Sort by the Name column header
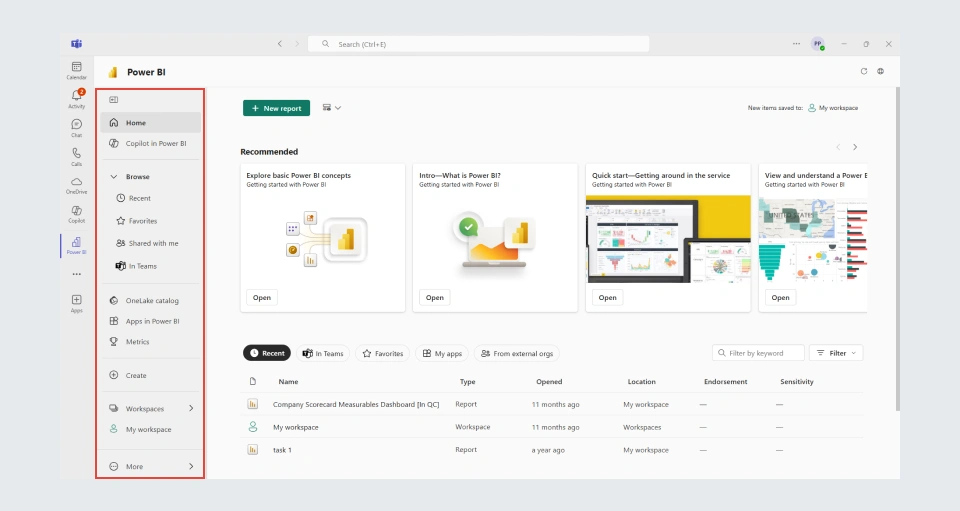This screenshot has height=511, width=960. click(288, 381)
